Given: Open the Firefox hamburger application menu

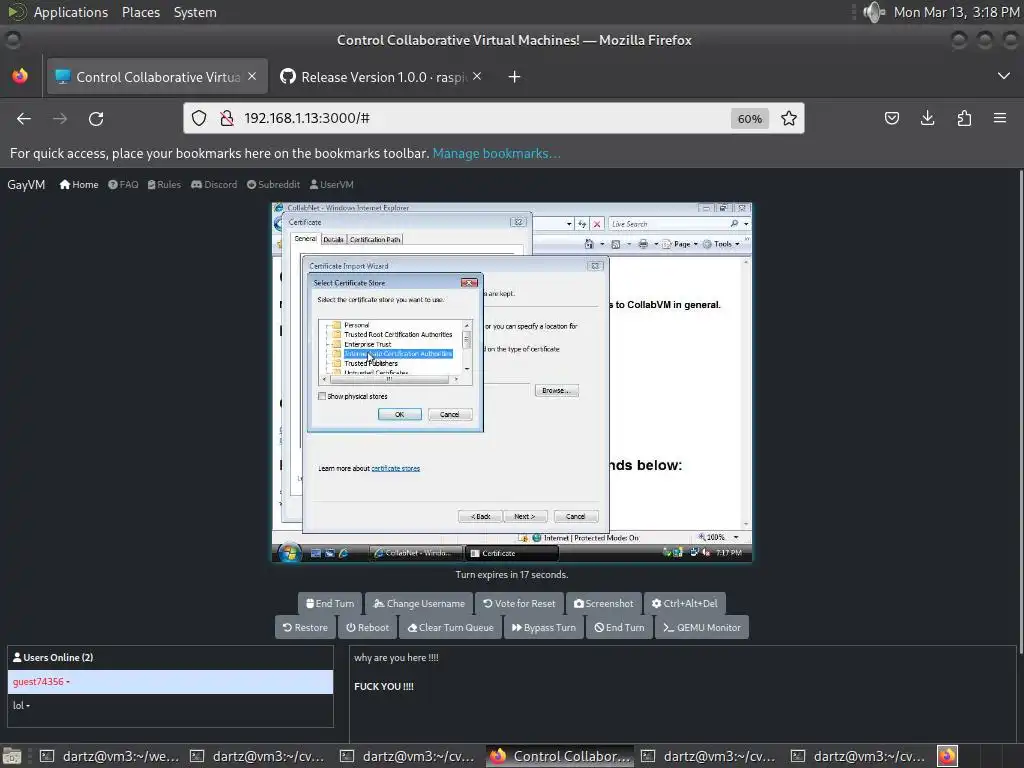Looking at the screenshot, I should pyautogui.click(x=1000, y=118).
